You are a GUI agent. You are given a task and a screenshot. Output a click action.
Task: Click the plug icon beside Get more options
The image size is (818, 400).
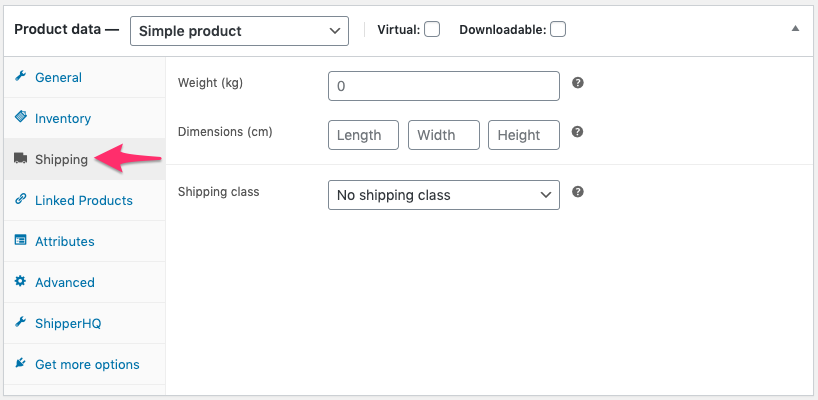pos(20,364)
